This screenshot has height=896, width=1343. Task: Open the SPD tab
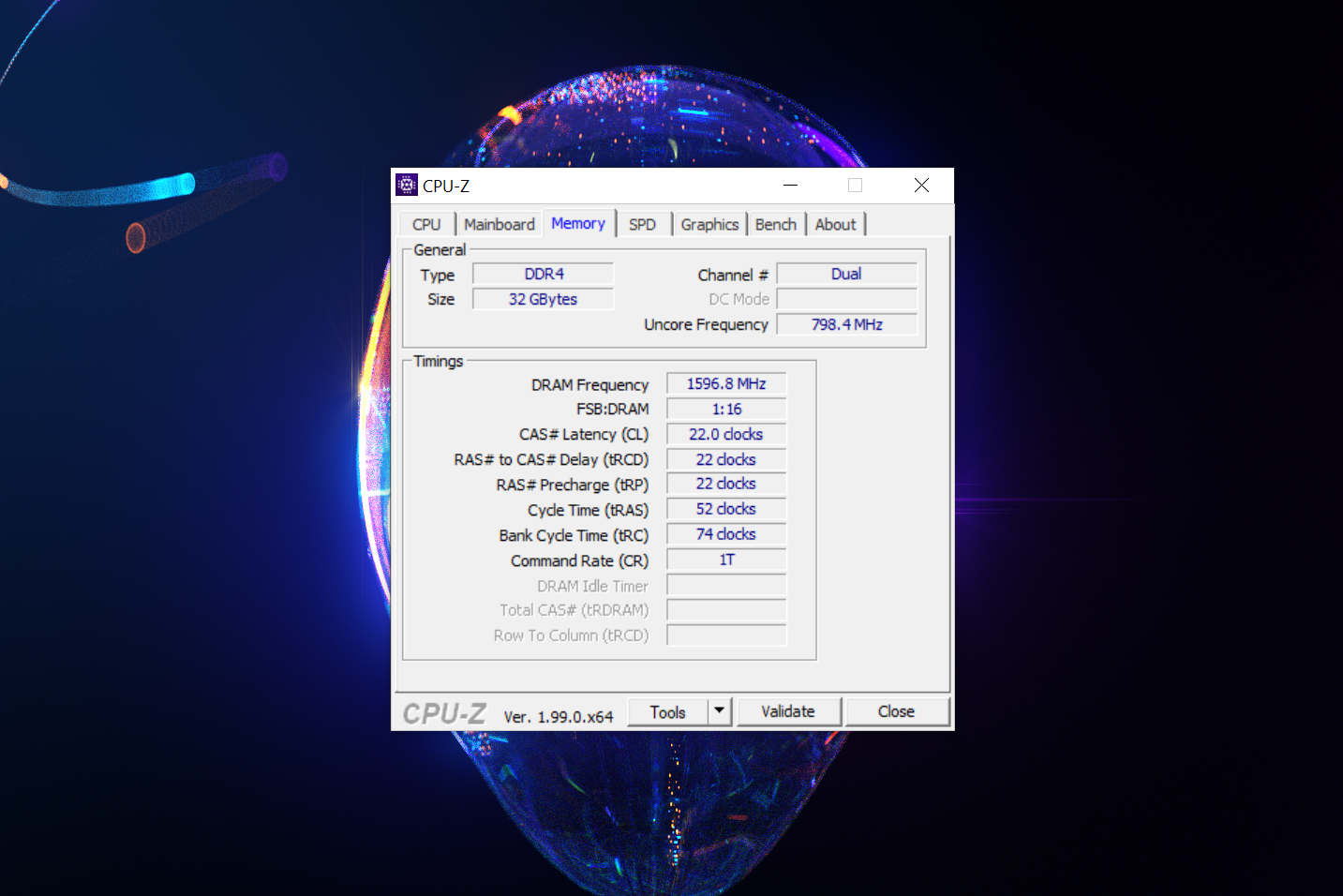[643, 224]
